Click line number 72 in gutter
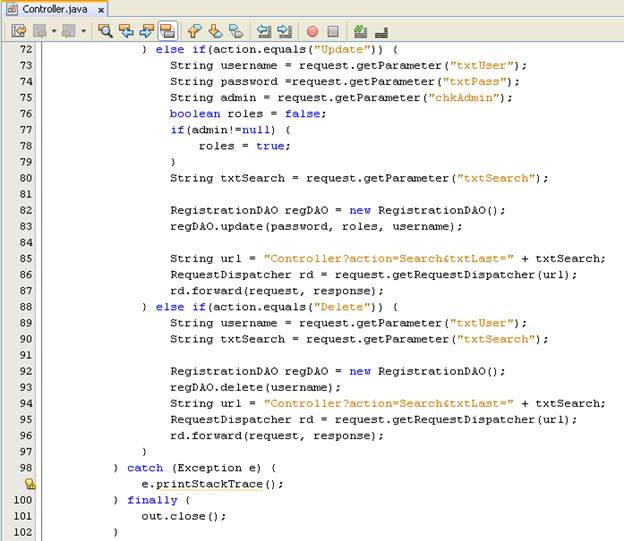The height and width of the screenshot is (541, 624). click(x=26, y=49)
